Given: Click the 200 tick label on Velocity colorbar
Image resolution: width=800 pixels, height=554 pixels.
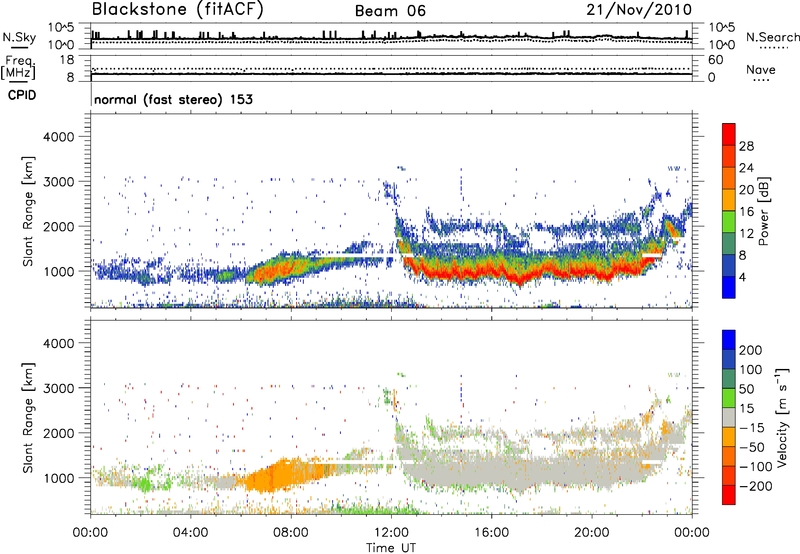Looking at the screenshot, I should point(751,350).
